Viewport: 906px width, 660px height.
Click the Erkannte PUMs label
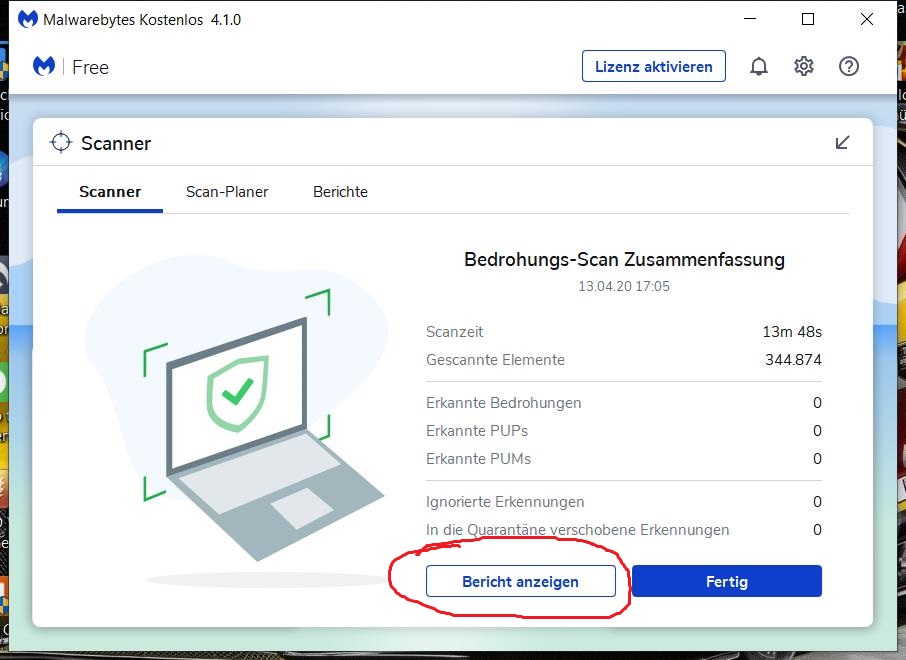(x=478, y=459)
